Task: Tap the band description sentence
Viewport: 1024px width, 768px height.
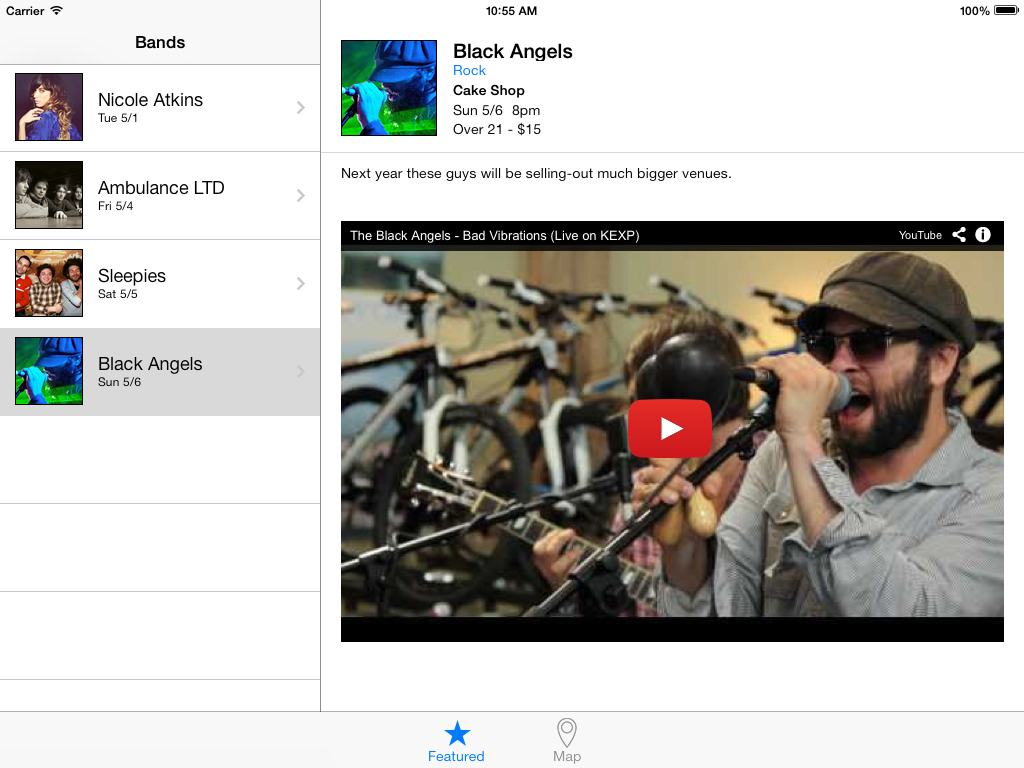Action: tap(536, 174)
